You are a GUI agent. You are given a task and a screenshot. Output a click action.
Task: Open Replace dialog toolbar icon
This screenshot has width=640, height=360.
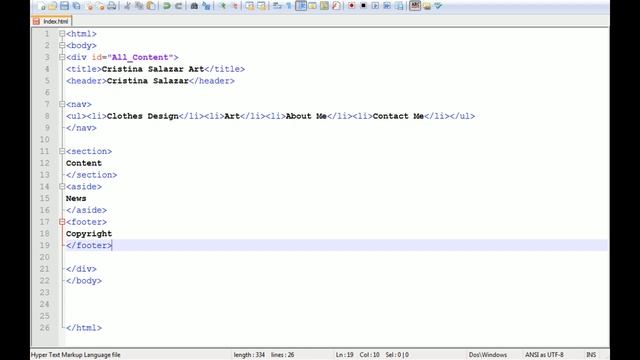coord(206,6)
